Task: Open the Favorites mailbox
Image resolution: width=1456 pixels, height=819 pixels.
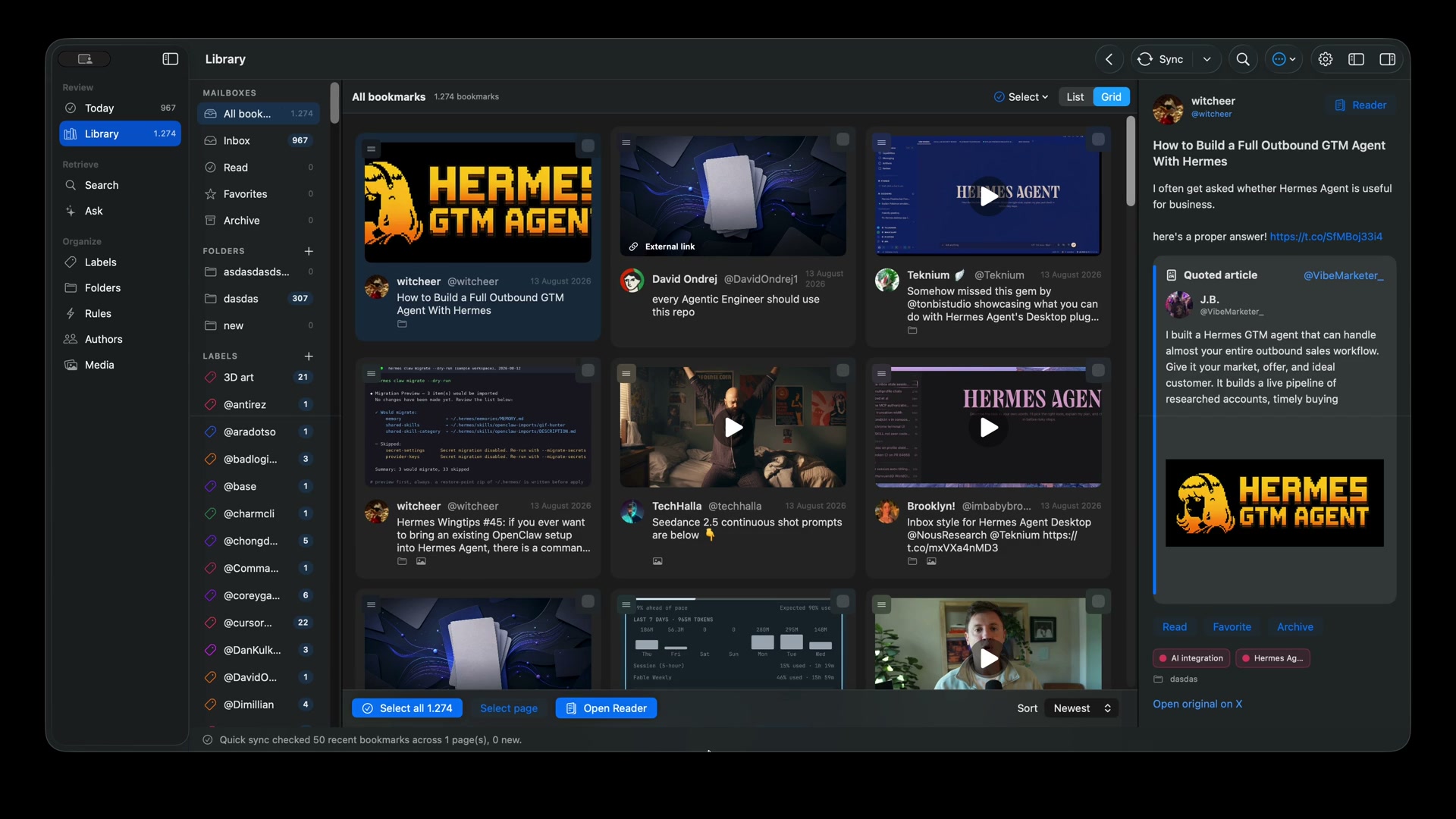Action: pos(259,194)
